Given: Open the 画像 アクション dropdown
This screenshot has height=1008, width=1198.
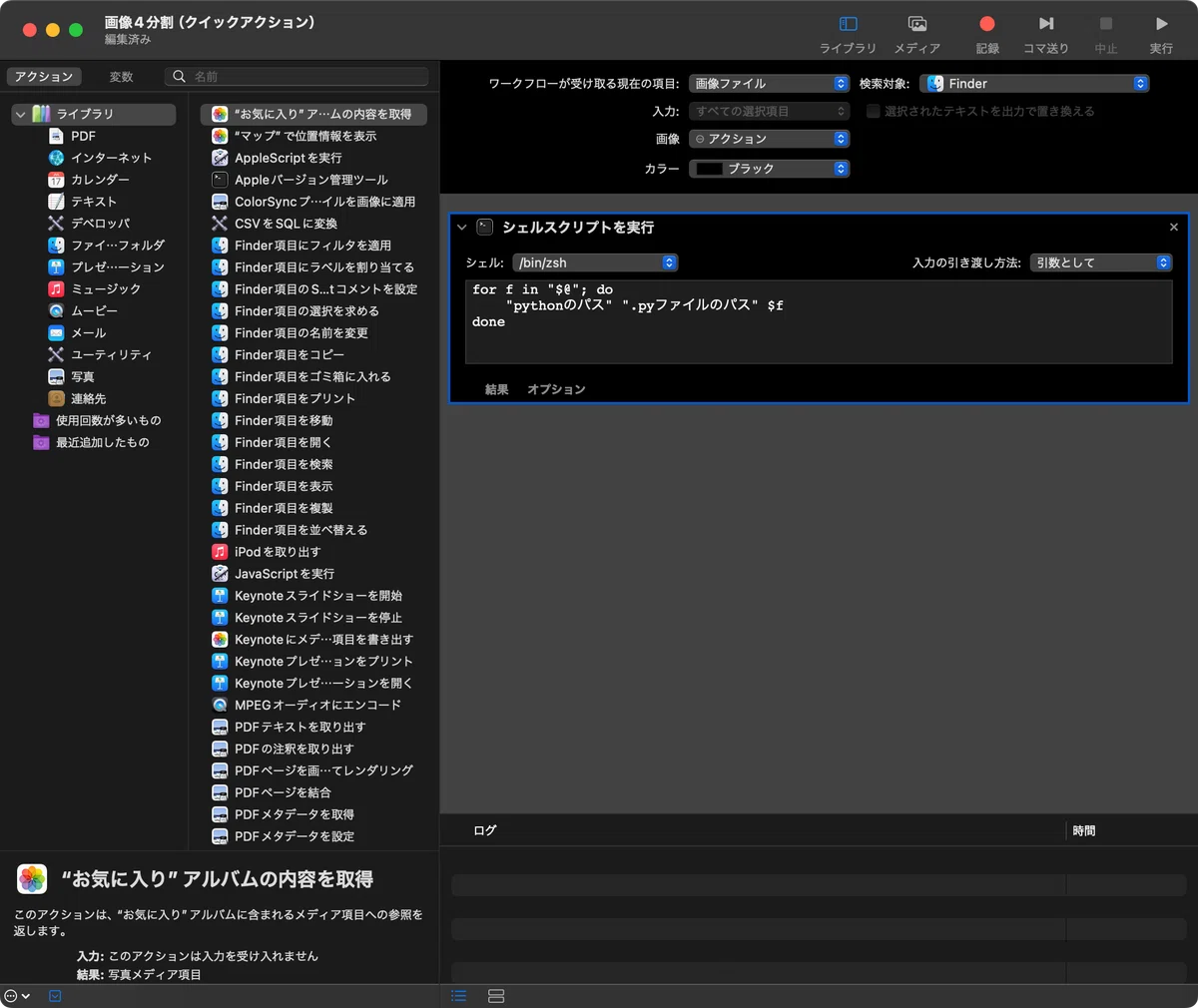Looking at the screenshot, I should [x=769, y=139].
